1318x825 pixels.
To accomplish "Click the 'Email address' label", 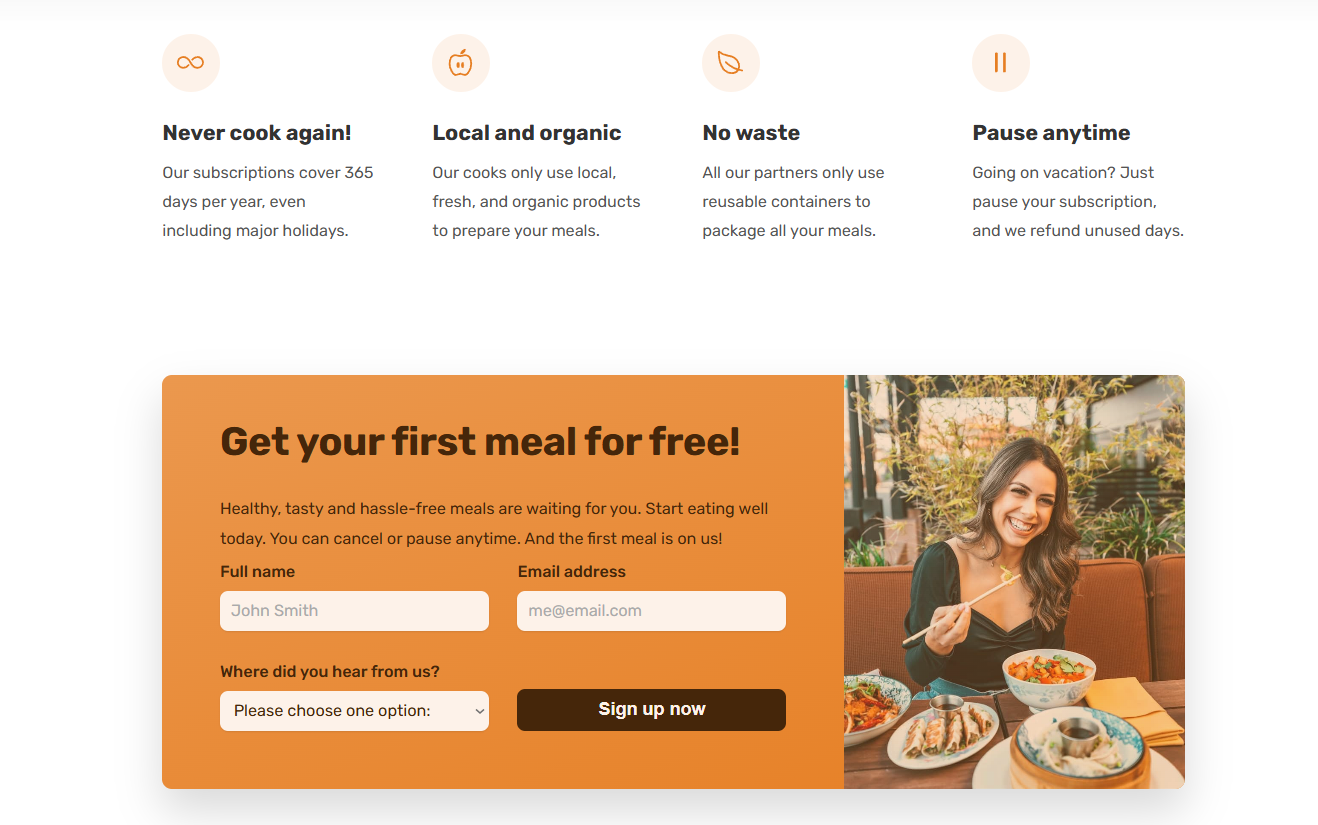I will coord(572,572).
